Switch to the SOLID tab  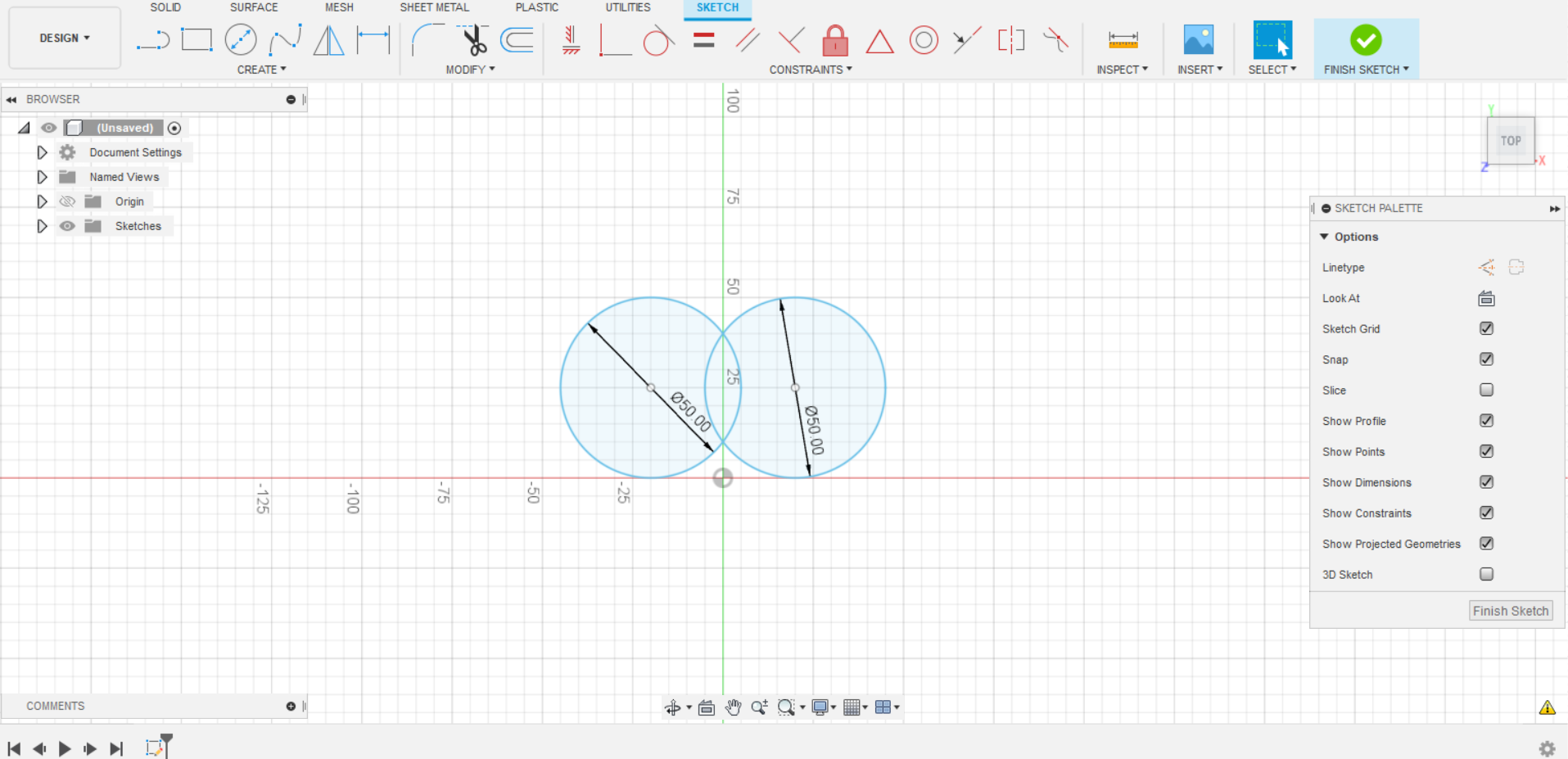tap(165, 7)
